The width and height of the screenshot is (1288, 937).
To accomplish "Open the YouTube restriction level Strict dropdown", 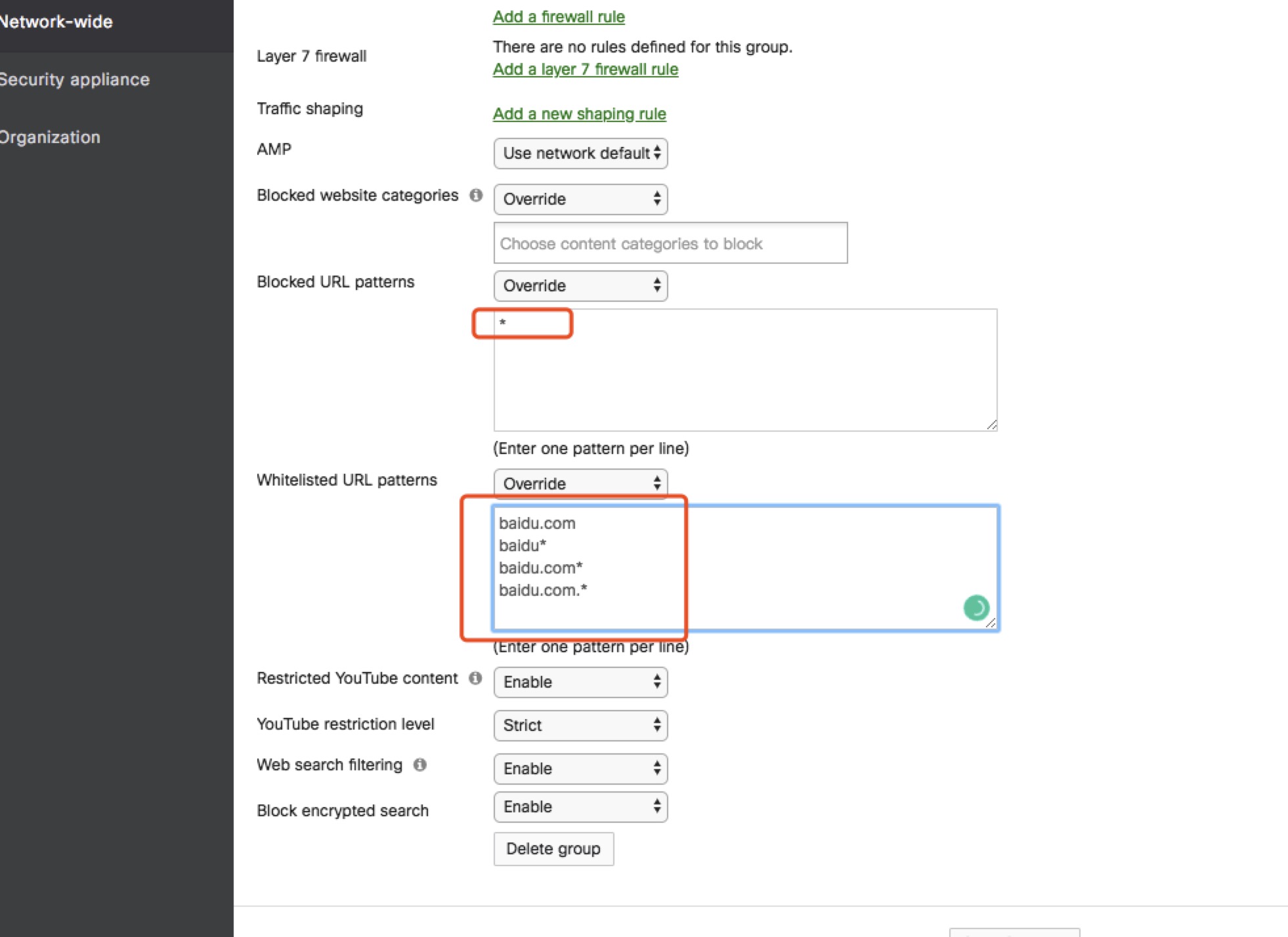I will tap(580, 725).
